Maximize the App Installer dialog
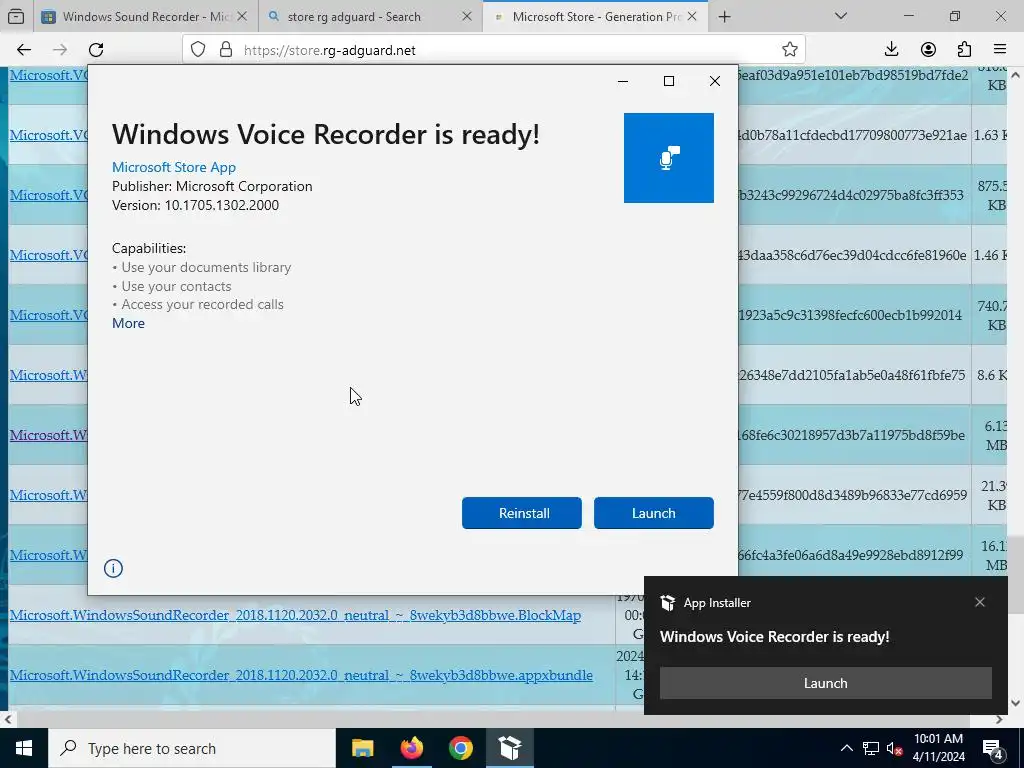The image size is (1024, 768). [x=669, y=81]
